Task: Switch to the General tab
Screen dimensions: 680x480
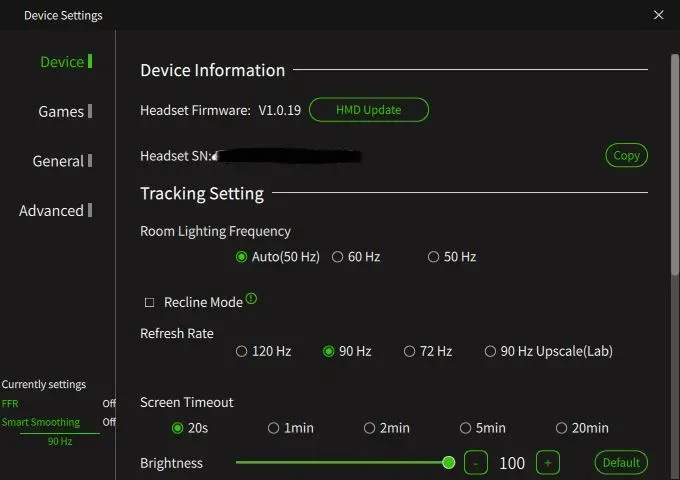Action: (x=59, y=161)
